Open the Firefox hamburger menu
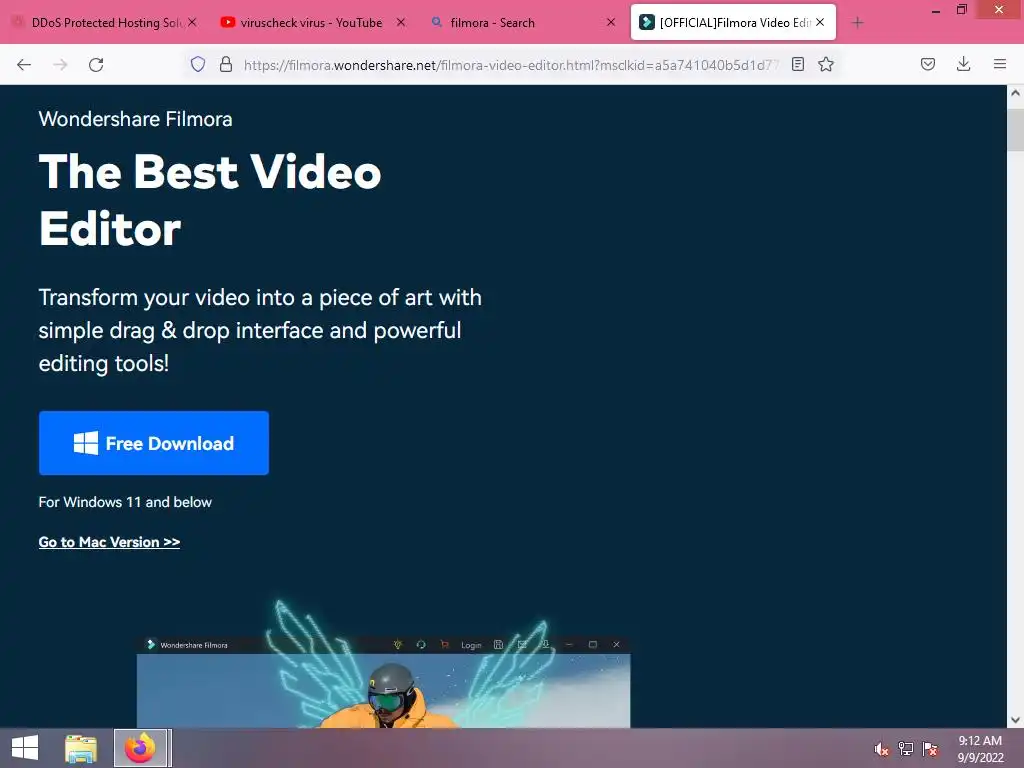Viewport: 1024px width, 768px height. (x=999, y=64)
